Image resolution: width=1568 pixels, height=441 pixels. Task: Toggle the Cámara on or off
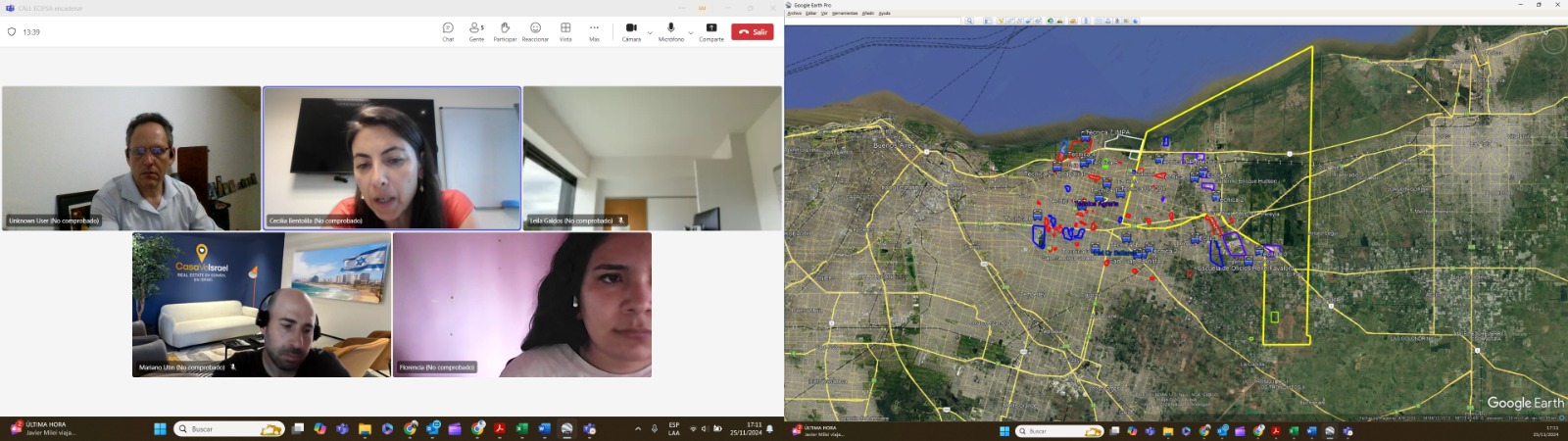[631, 31]
